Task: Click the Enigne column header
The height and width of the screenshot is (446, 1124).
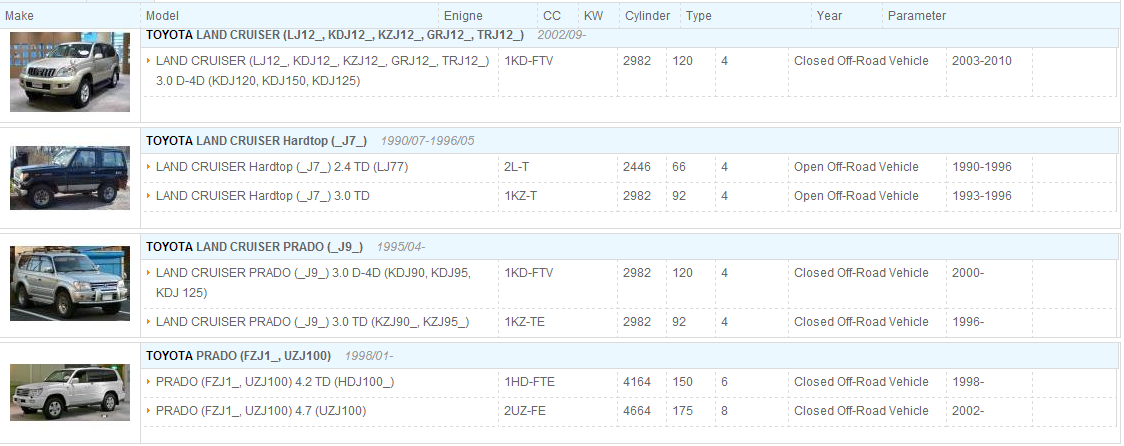Action: 463,16
